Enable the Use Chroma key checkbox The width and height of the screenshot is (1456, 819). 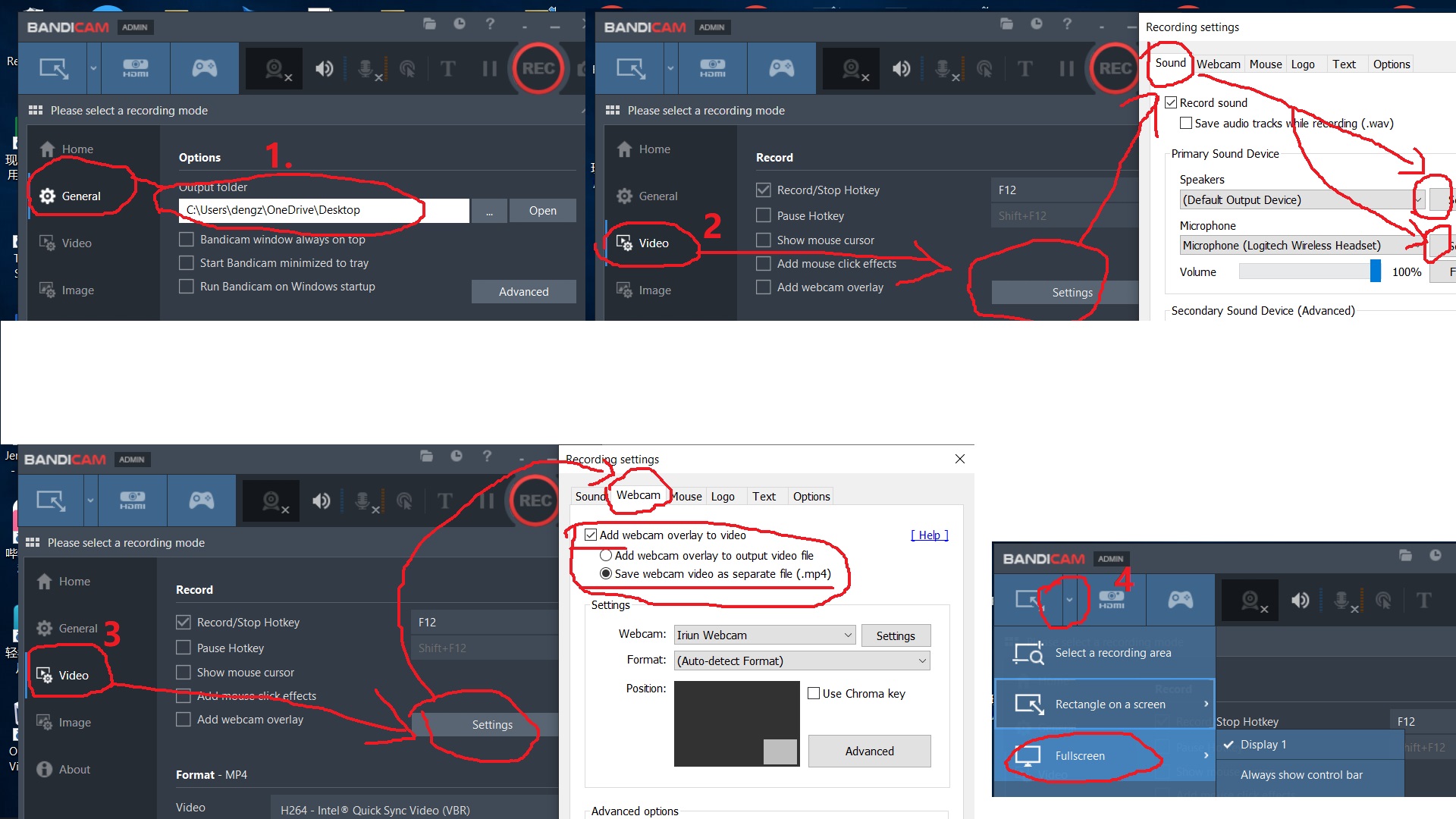(x=814, y=693)
